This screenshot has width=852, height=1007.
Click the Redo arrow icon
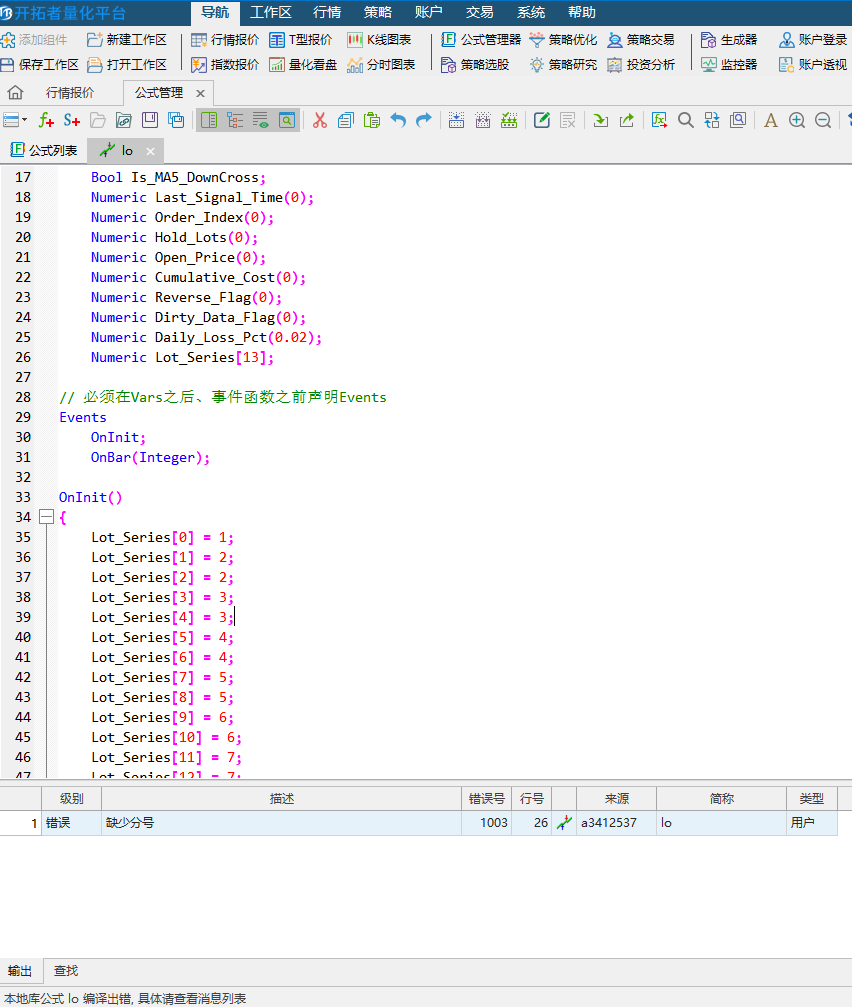[423, 120]
